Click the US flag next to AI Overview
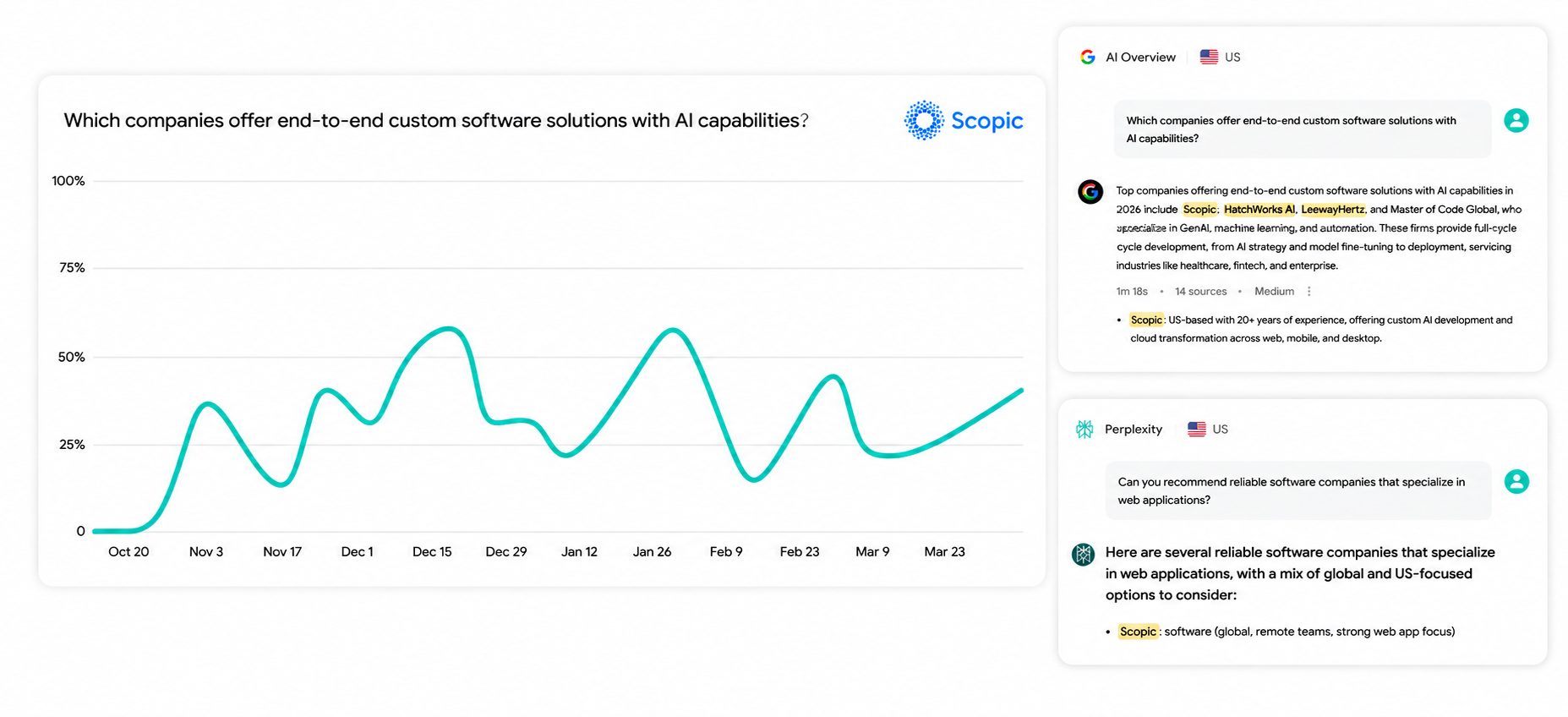Screen dimensions: 1568x717 pos(1210,57)
